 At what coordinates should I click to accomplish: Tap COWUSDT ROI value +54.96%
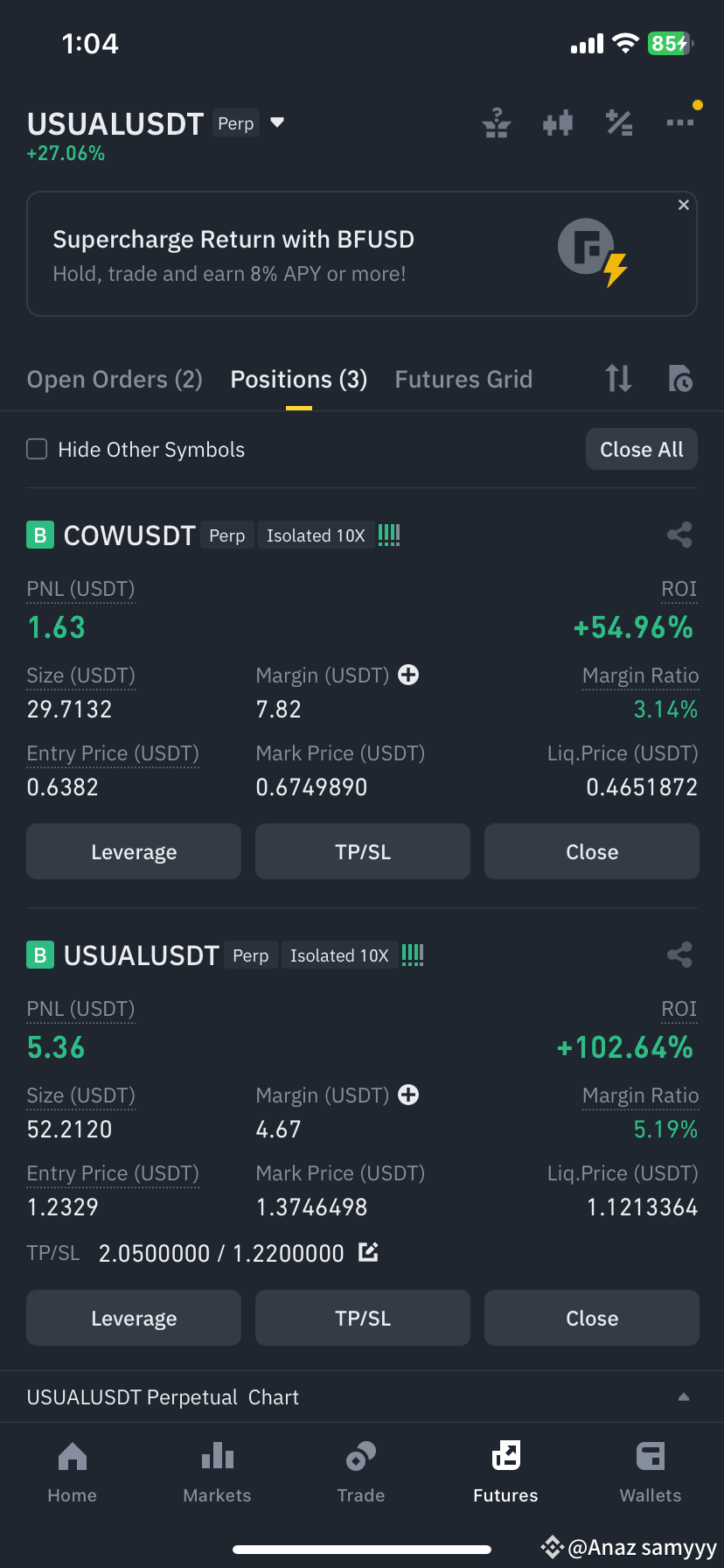(x=633, y=627)
